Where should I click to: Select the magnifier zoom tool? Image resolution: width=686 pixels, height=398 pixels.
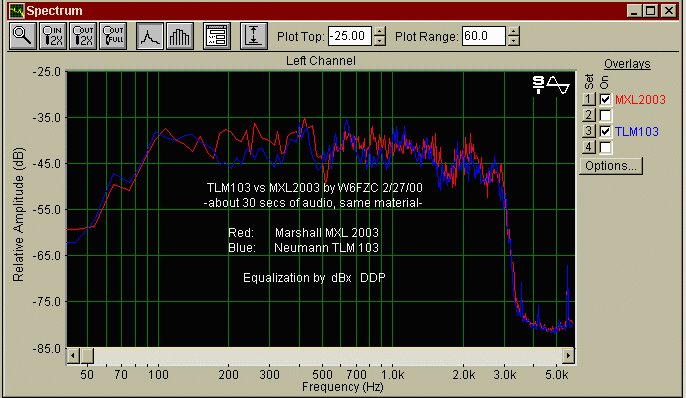23,36
